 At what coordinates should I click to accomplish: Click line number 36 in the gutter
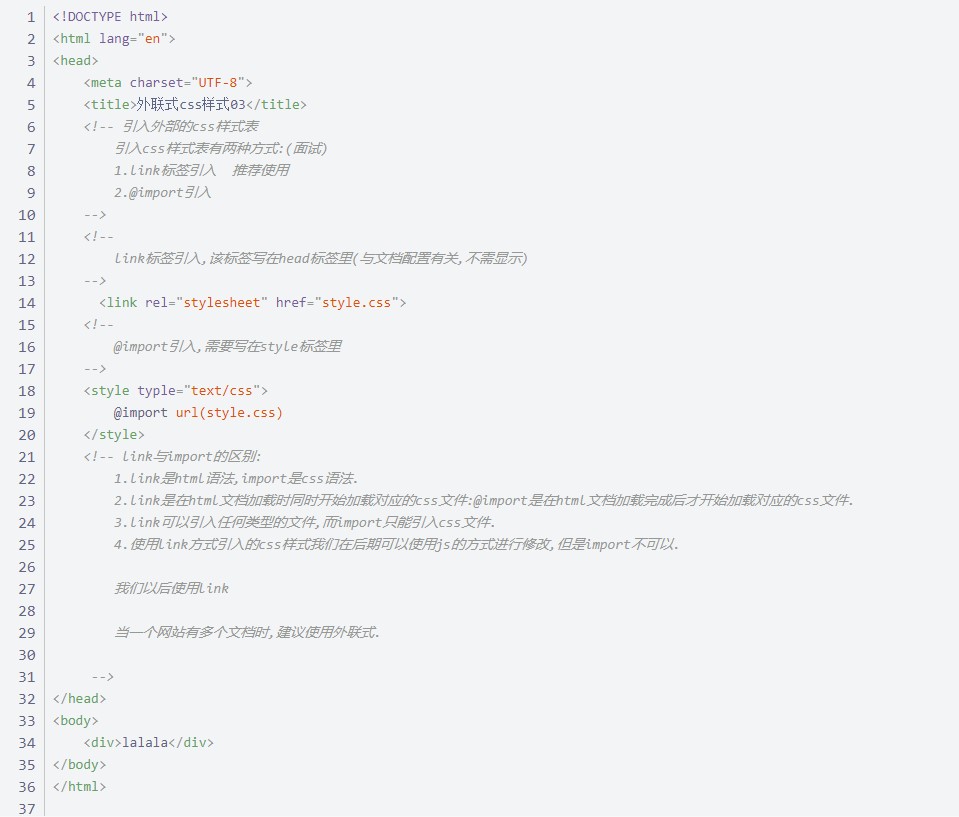(26, 786)
